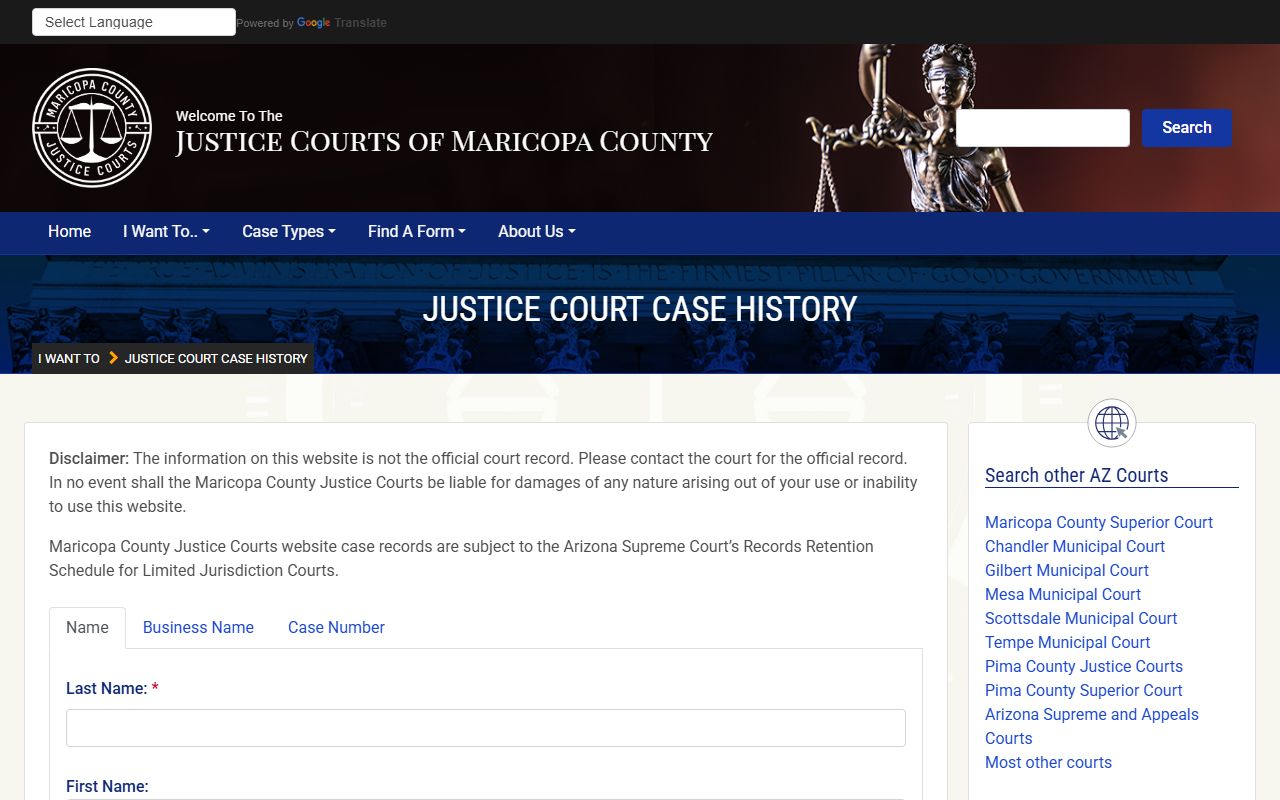Expand the Find A Form menu
Viewport: 1280px width, 800px height.
(417, 231)
